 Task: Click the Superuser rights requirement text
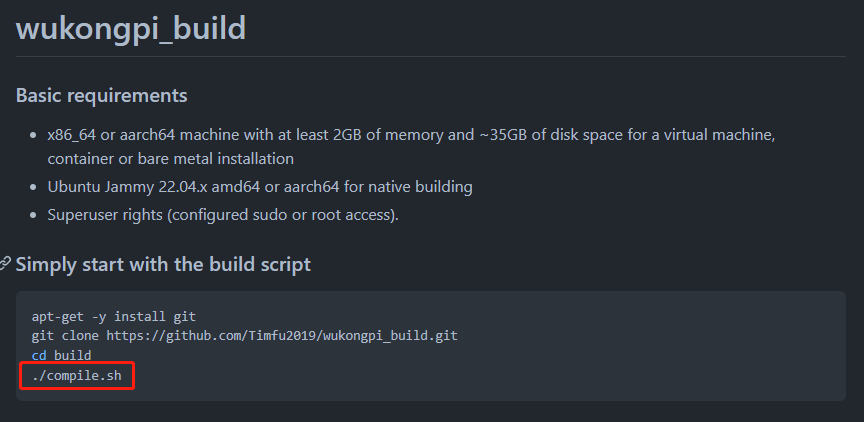[x=223, y=215]
